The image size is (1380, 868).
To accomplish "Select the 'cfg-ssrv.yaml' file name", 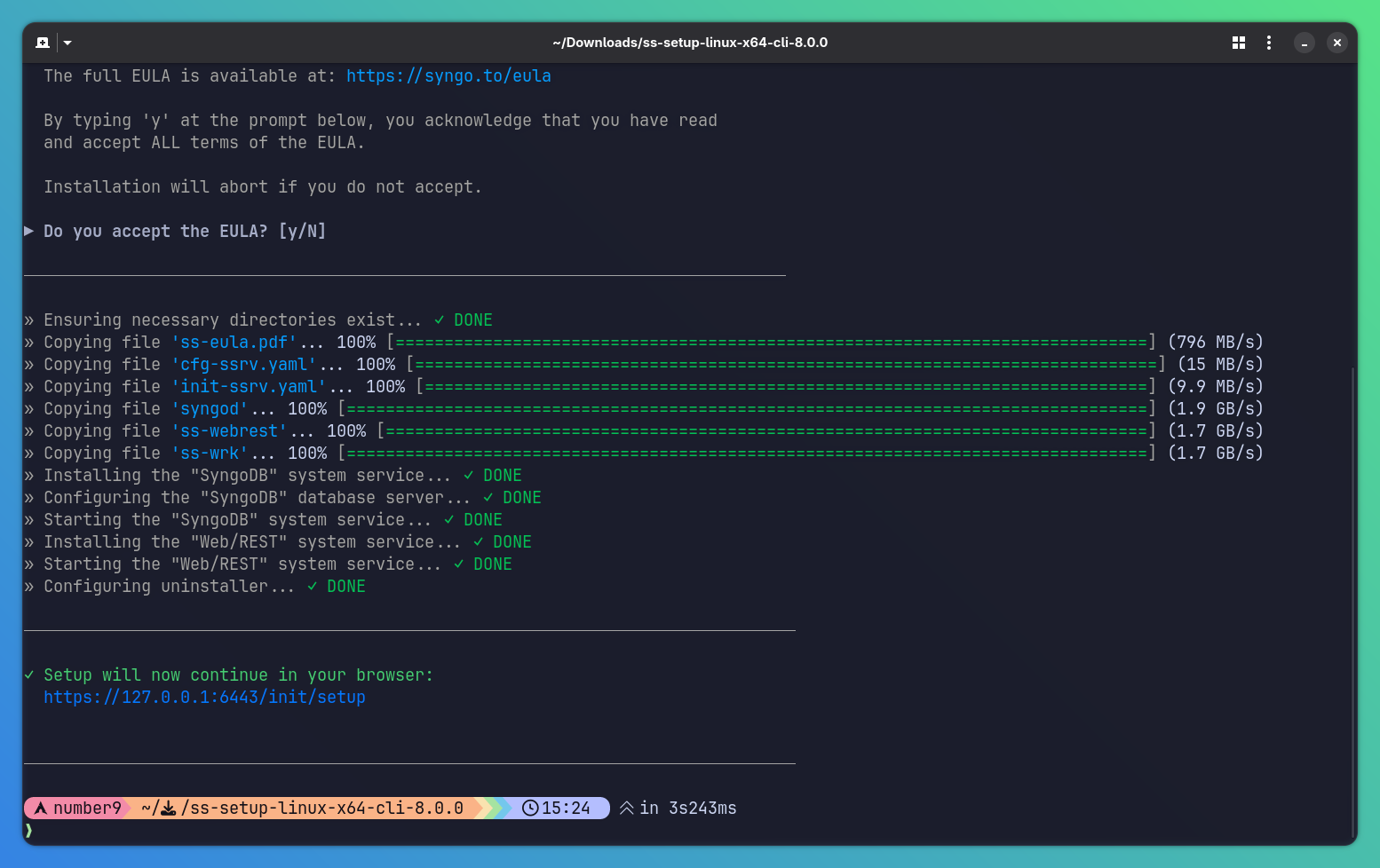I will pyautogui.click(x=244, y=365).
